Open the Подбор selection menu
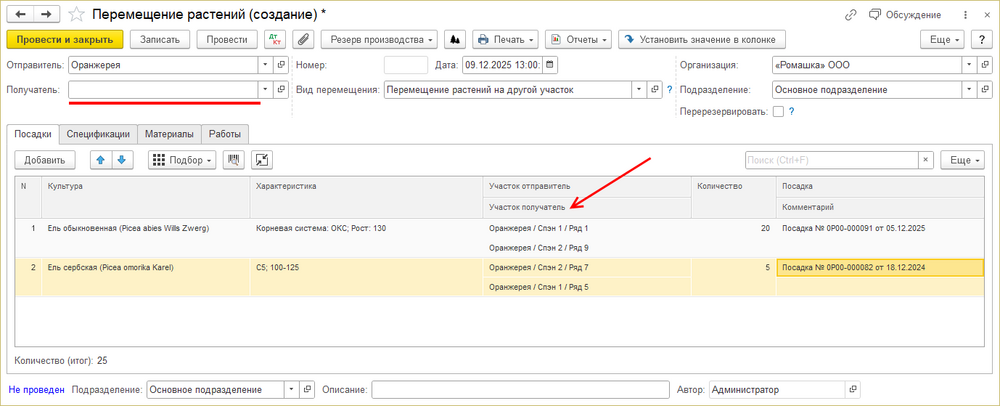Screen dimensions: 1000x406 [x=182, y=160]
